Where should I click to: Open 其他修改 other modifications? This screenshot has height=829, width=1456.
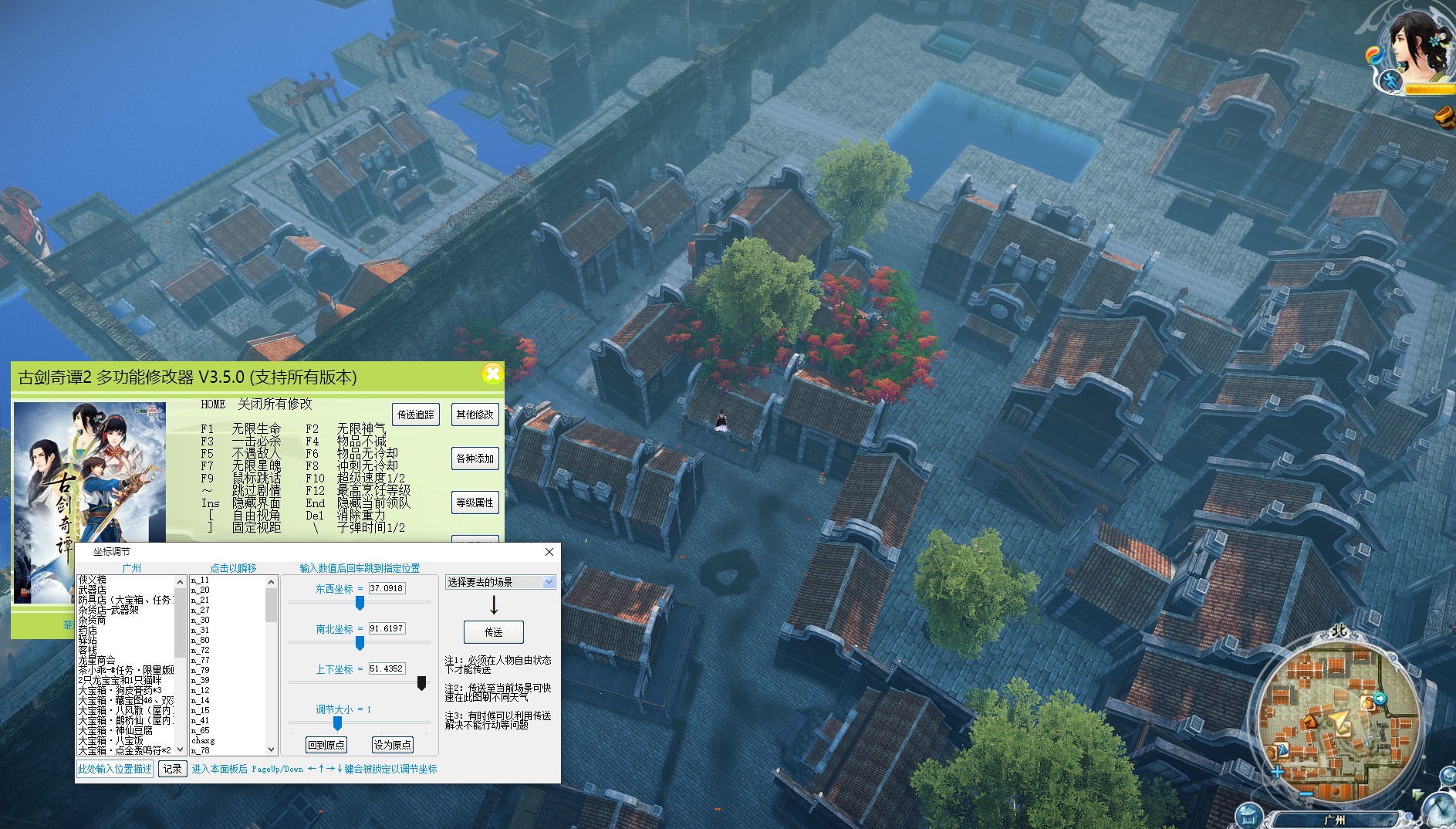point(475,414)
